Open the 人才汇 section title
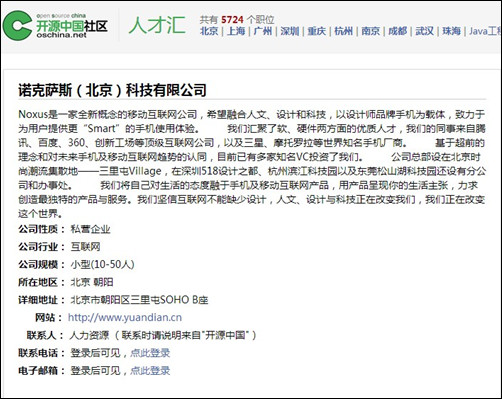Screen dimensions: 502x399 coord(157,25)
